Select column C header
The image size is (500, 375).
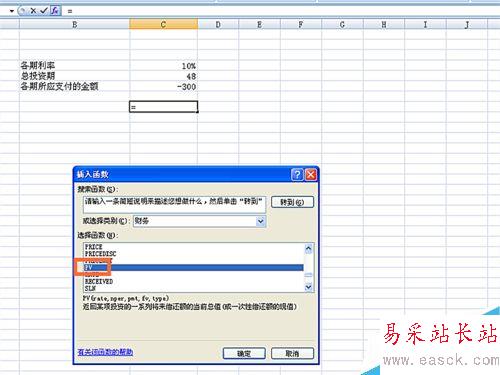[163, 24]
